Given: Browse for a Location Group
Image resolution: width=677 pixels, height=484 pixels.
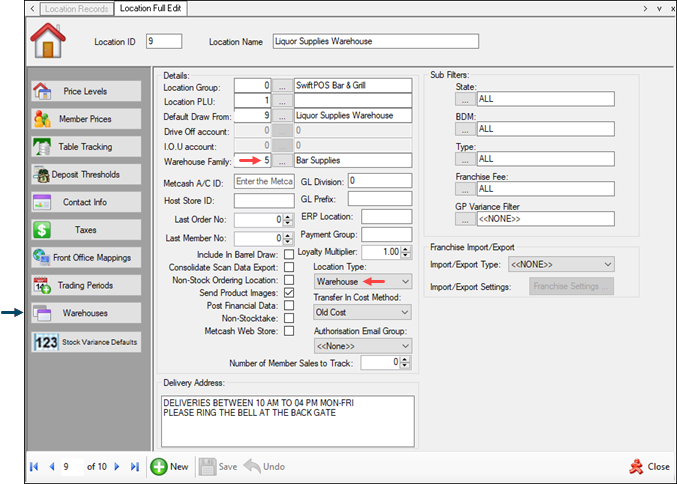Looking at the screenshot, I should click(x=282, y=86).
